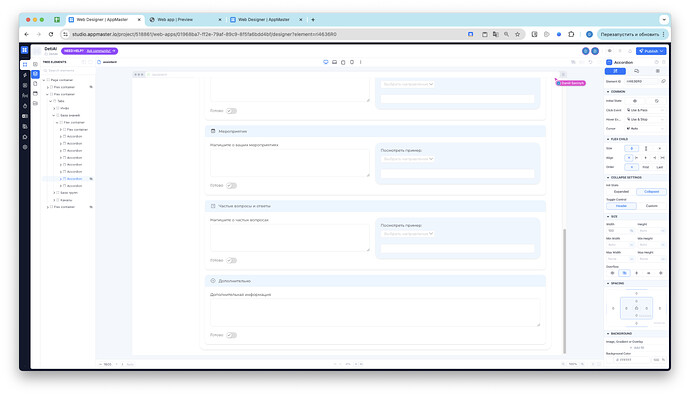Viewport: 690px width, 396px height.
Task: Switch to Web app | Preview browser tab
Action: coord(185,20)
